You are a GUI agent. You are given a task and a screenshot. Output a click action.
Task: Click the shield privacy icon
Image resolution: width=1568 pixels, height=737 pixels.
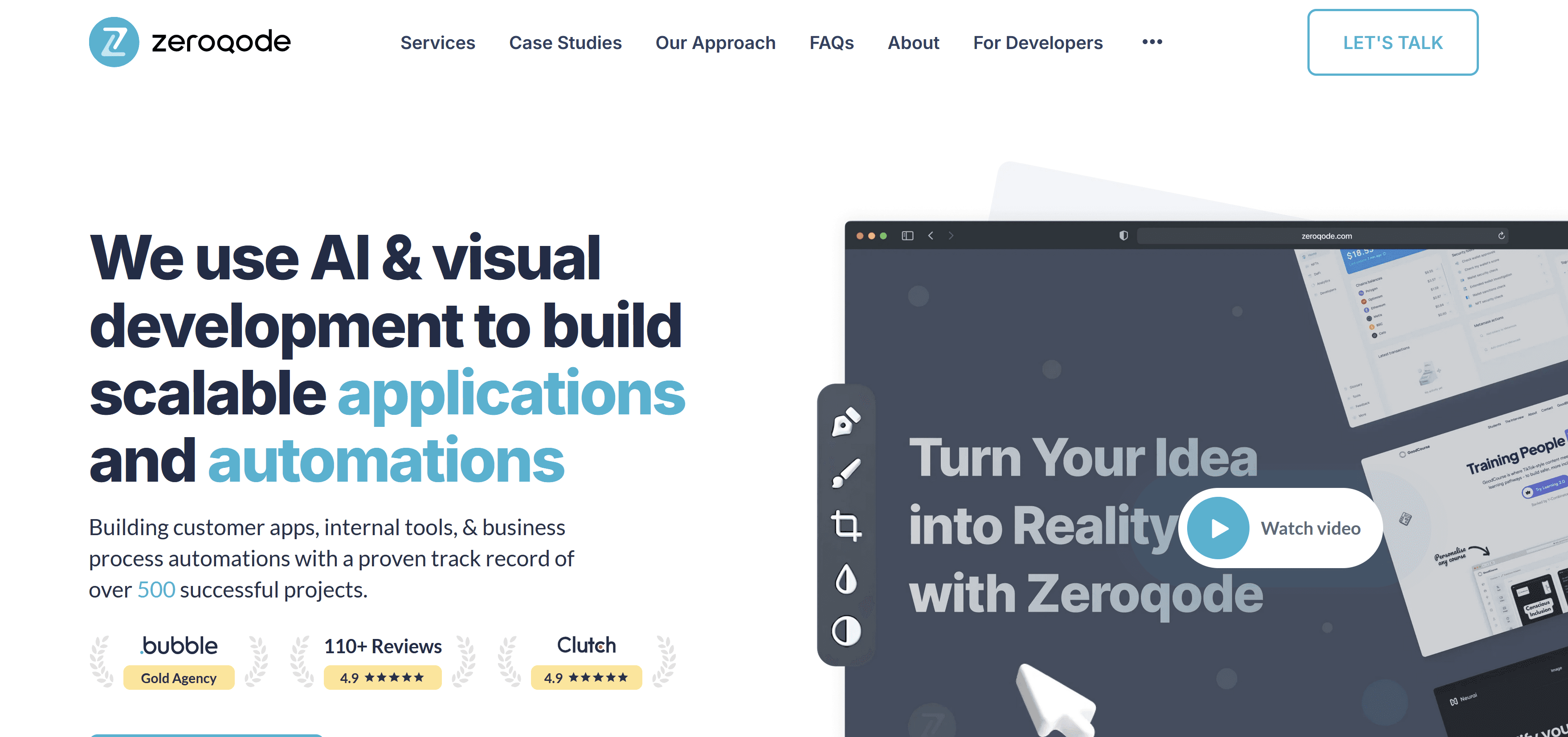(x=1123, y=236)
